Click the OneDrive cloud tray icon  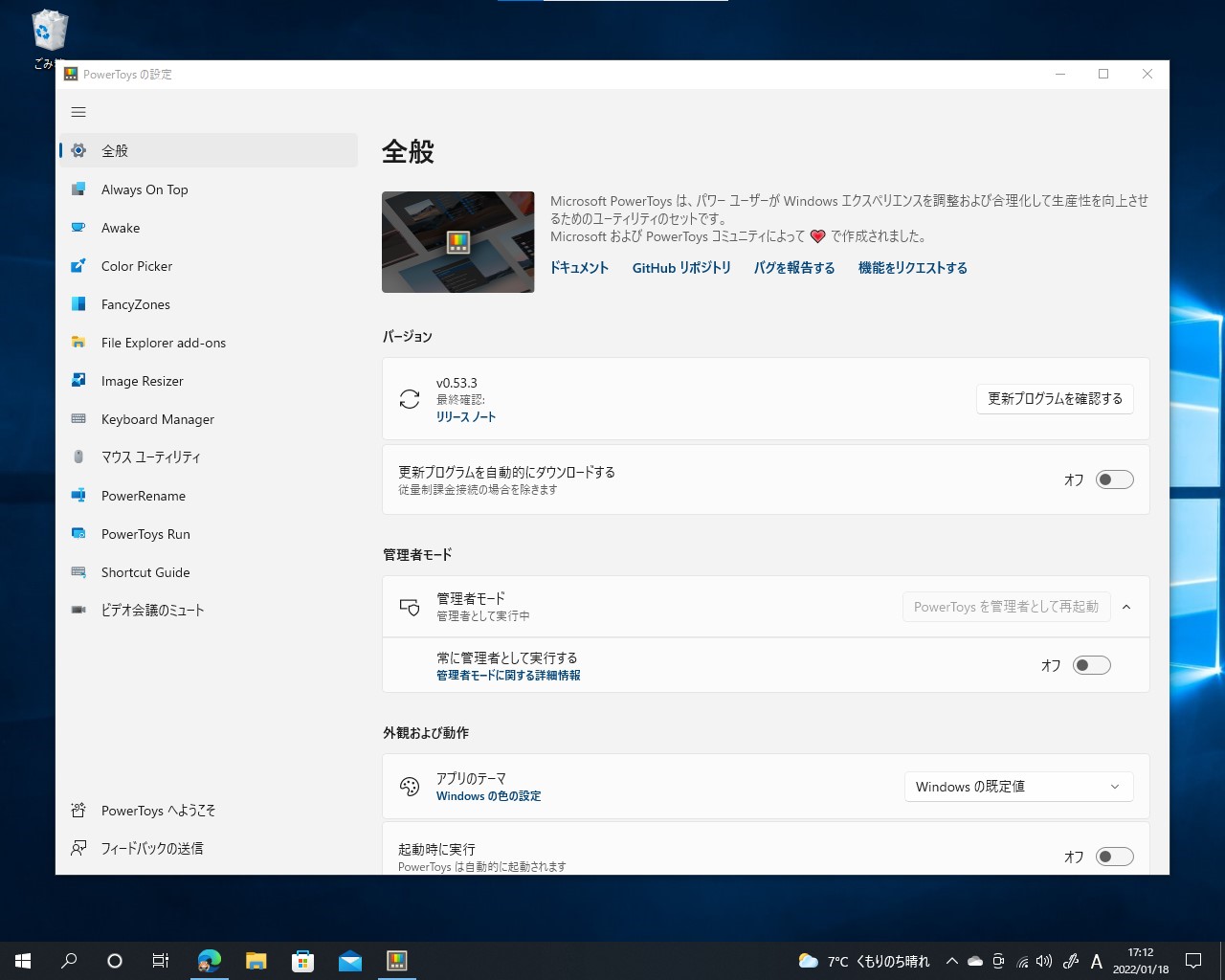(x=975, y=961)
